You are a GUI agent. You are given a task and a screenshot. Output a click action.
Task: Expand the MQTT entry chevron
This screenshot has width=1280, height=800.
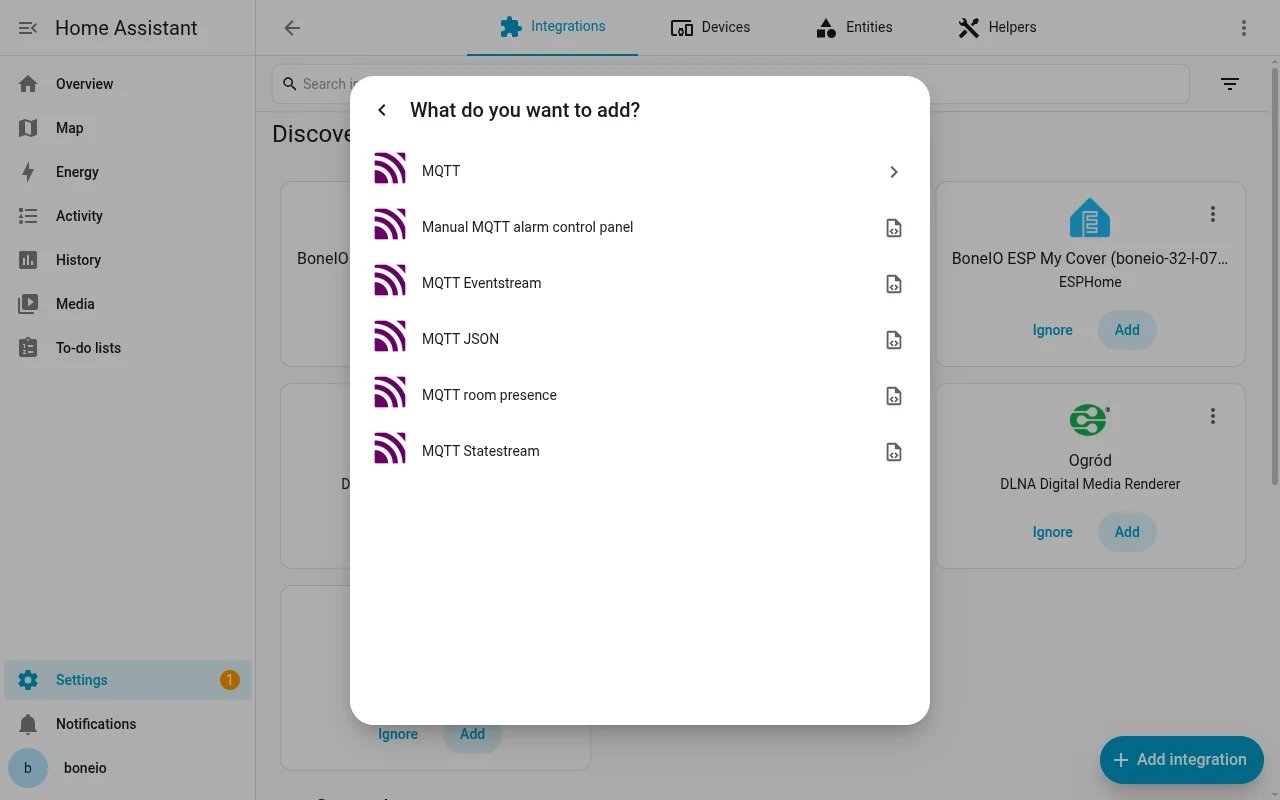[894, 172]
